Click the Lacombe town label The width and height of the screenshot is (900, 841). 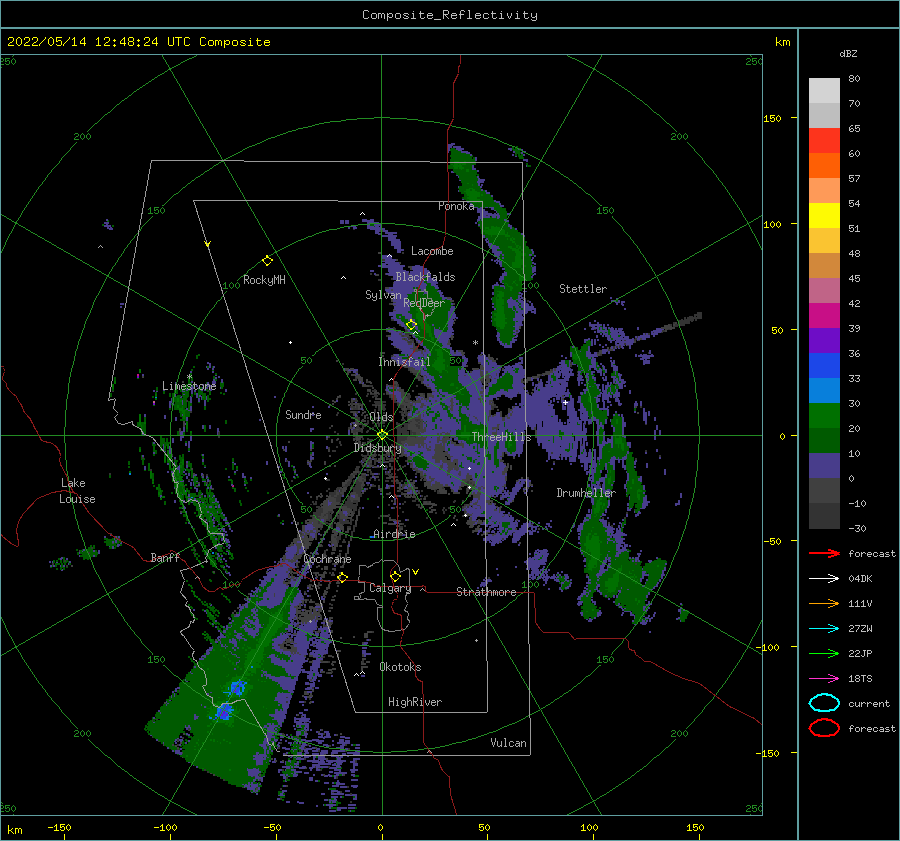pyautogui.click(x=432, y=251)
